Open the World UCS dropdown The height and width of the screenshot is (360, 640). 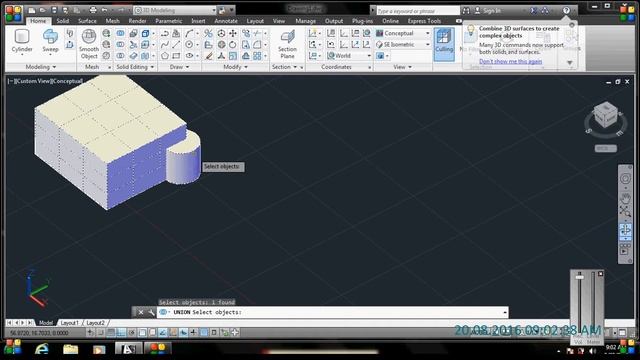click(x=349, y=56)
